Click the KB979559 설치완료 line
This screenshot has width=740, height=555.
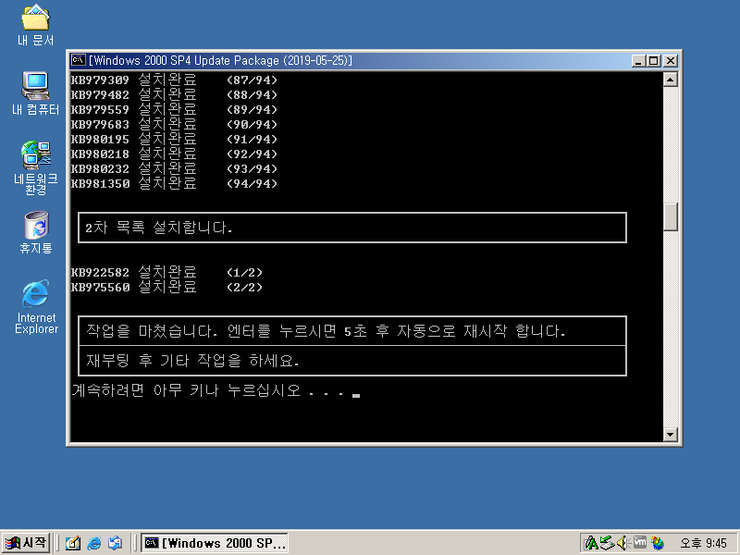tap(174, 109)
